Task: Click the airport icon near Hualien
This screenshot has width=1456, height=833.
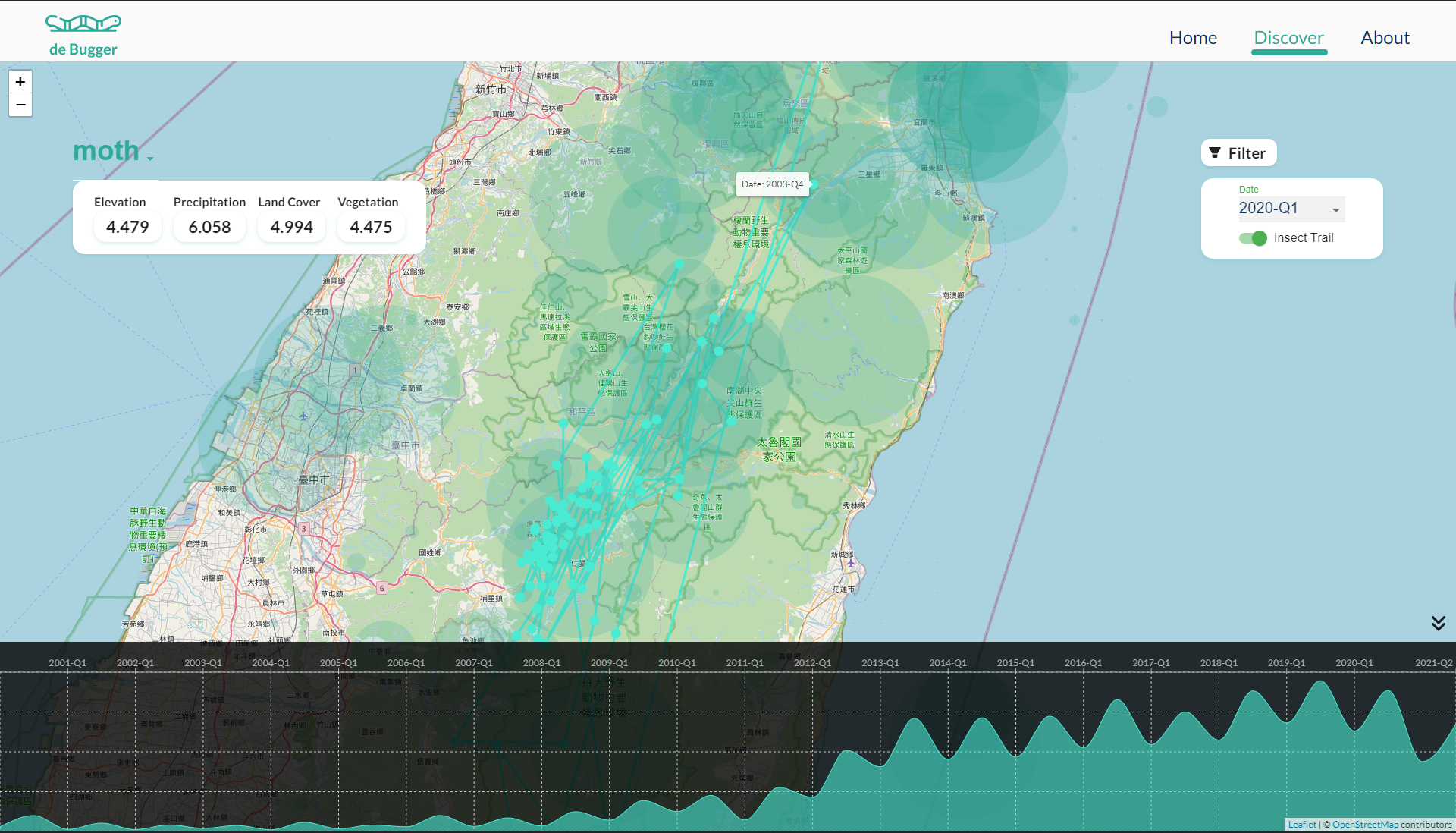Action: [x=851, y=563]
